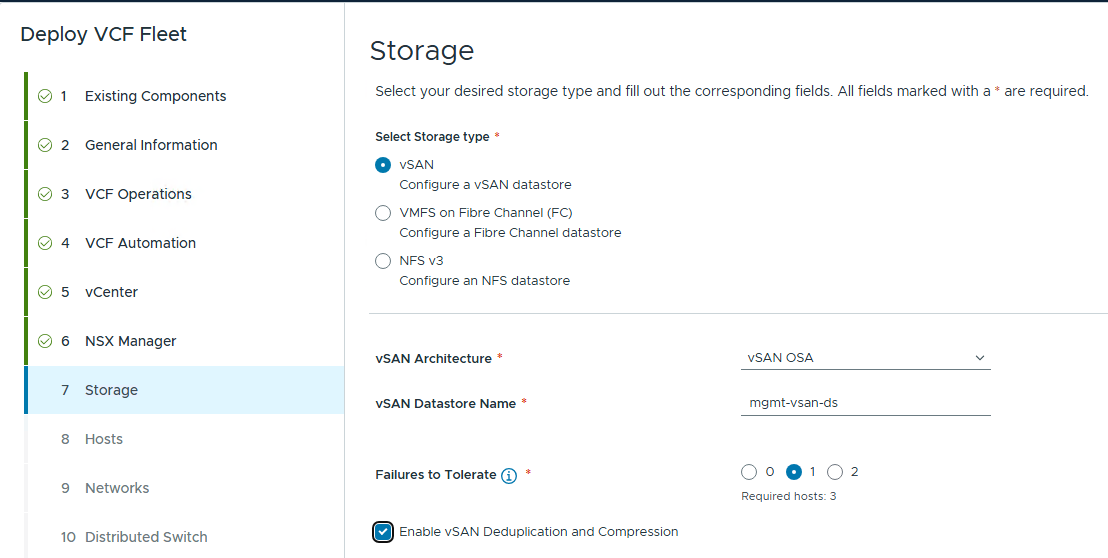Choose VMFS on Fibre Channel storage type
The height and width of the screenshot is (558, 1108).
[x=383, y=213]
